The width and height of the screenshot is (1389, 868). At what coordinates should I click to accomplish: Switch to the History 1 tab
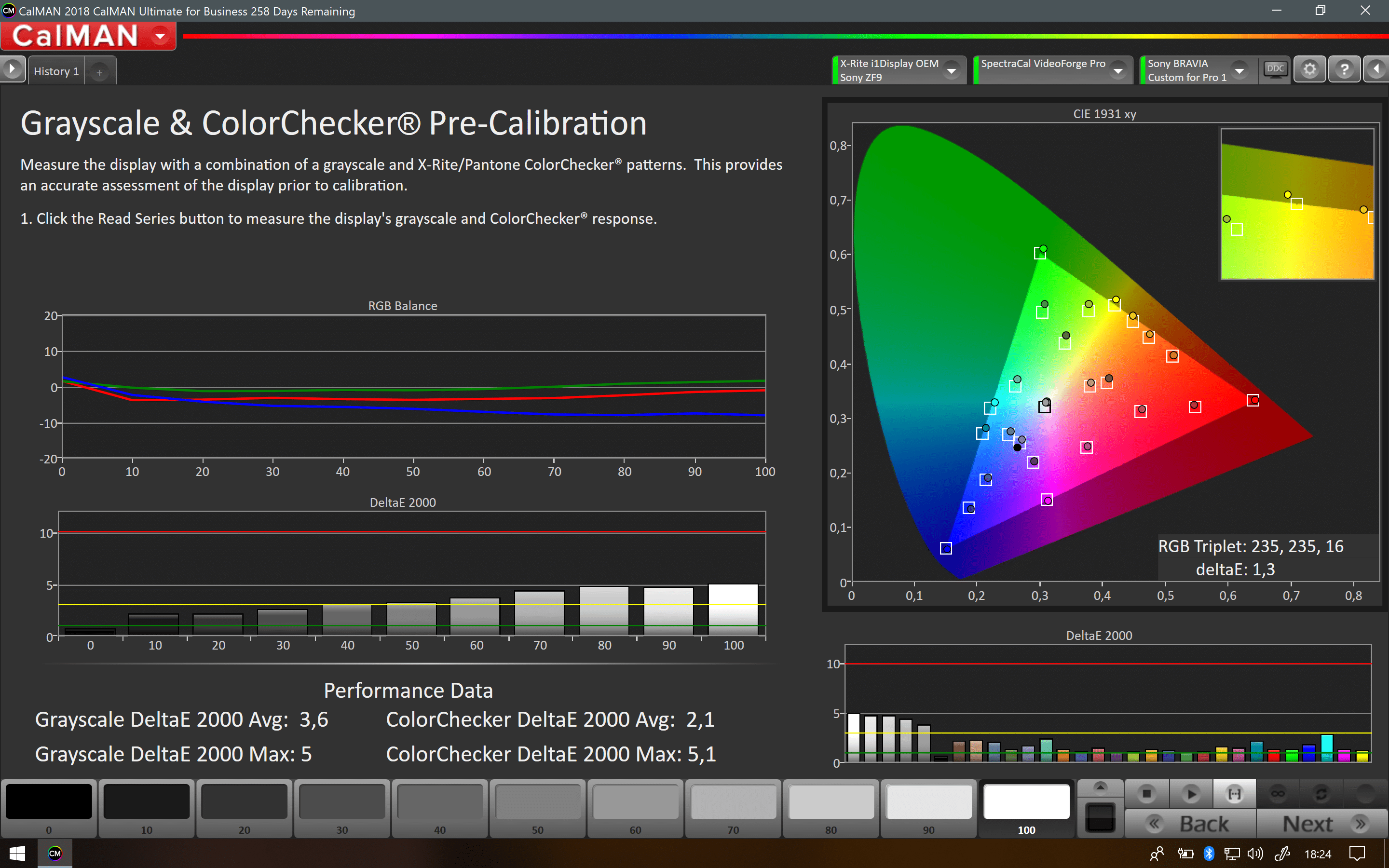(x=56, y=71)
